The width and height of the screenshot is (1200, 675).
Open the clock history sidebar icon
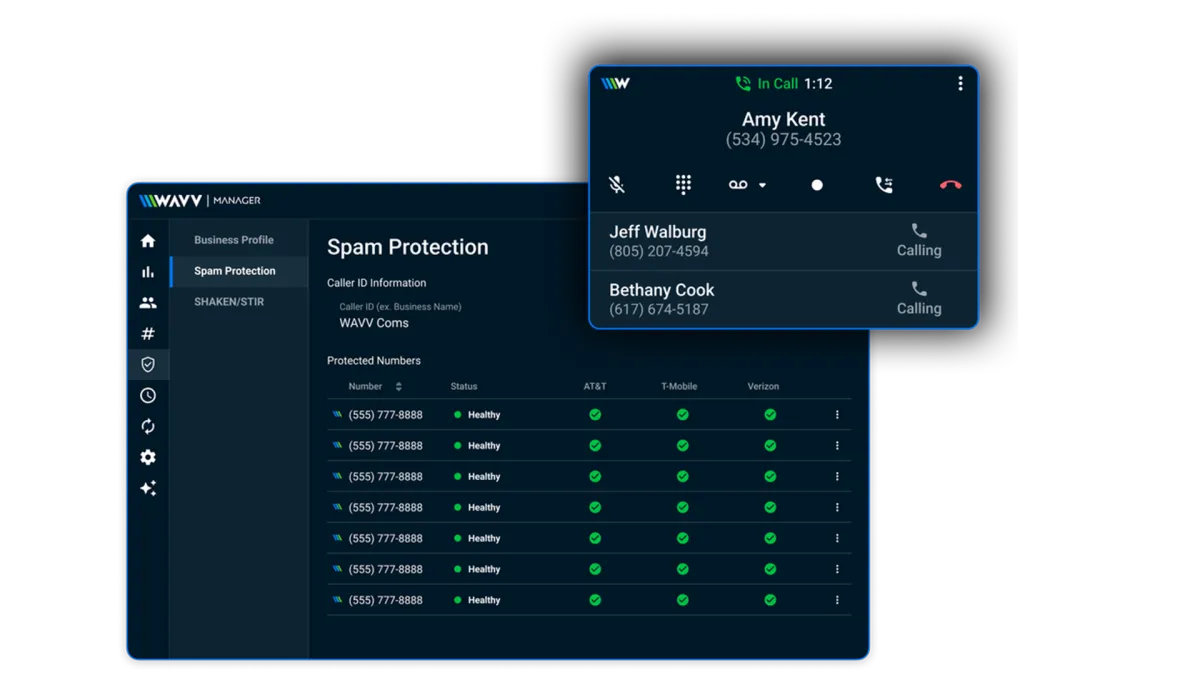(148, 396)
